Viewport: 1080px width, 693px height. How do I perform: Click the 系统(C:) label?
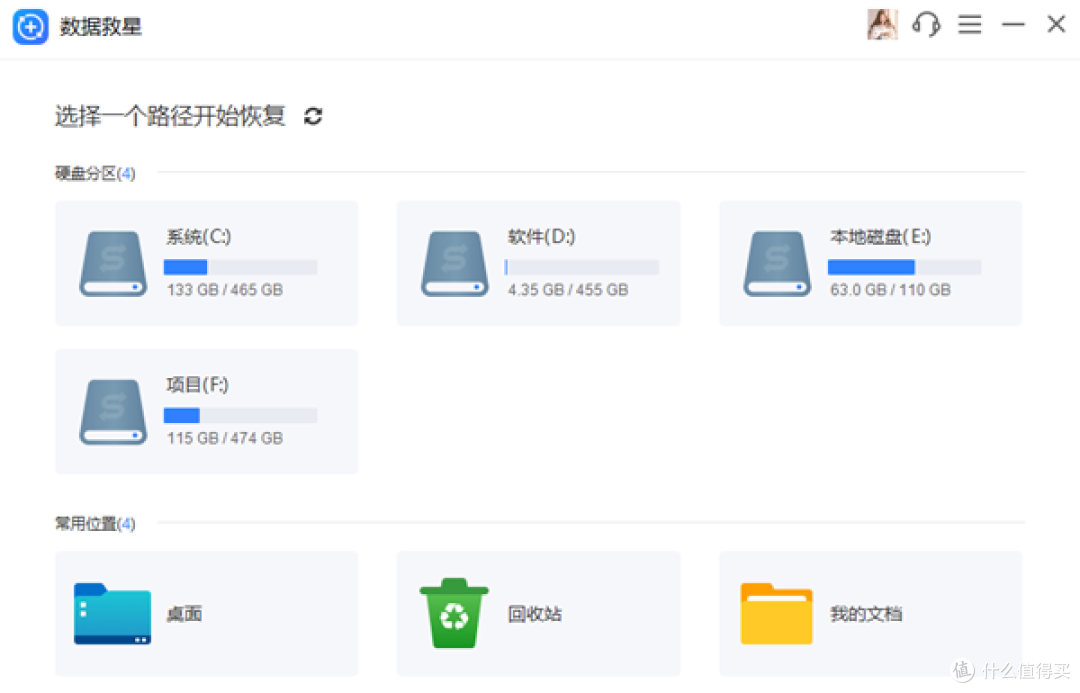point(198,237)
